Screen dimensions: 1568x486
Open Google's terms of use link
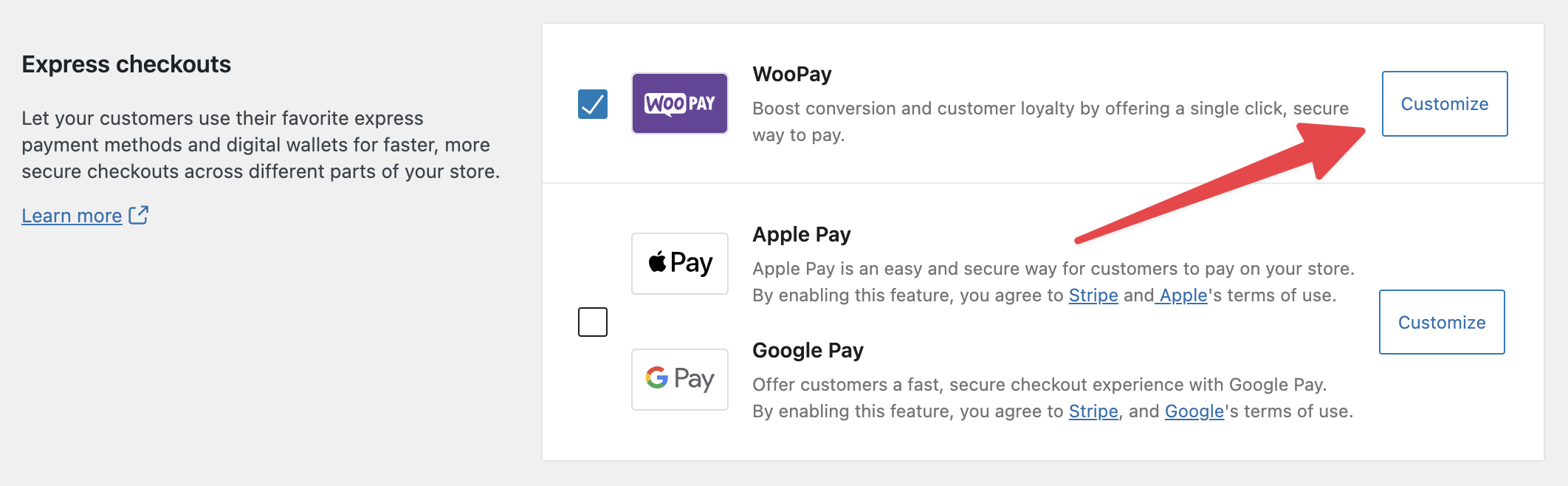pyautogui.click(x=1194, y=411)
